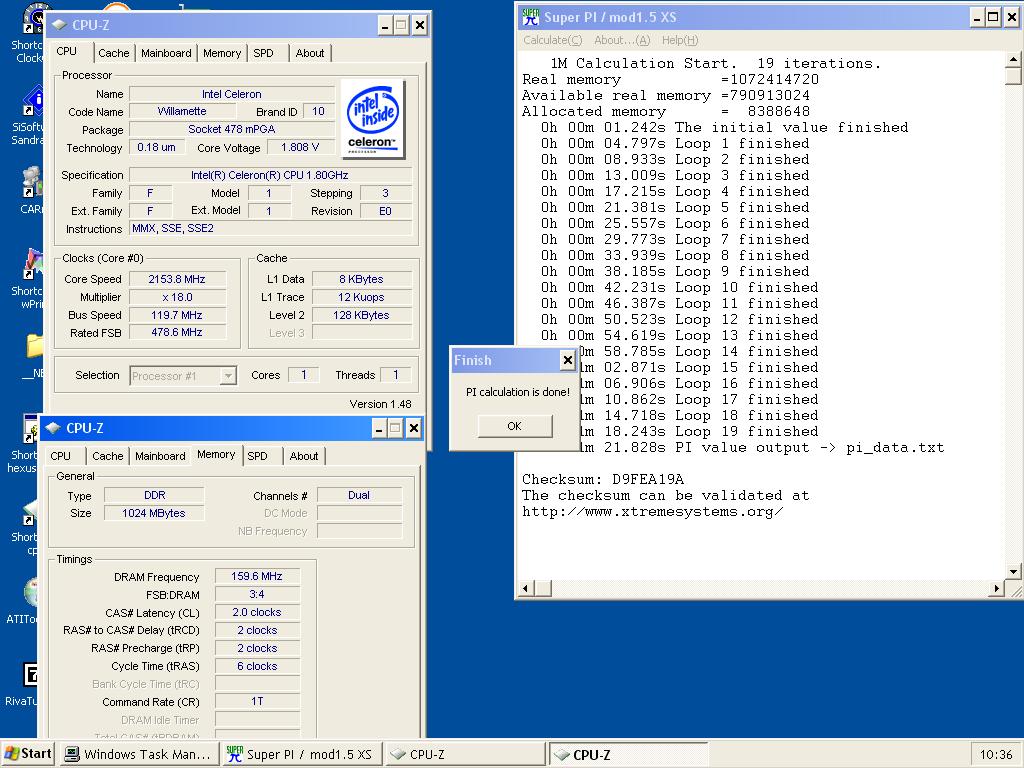Open the hexus shortcut on desktop
Image resolution: width=1024 pixels, height=768 pixels.
(x=30, y=428)
